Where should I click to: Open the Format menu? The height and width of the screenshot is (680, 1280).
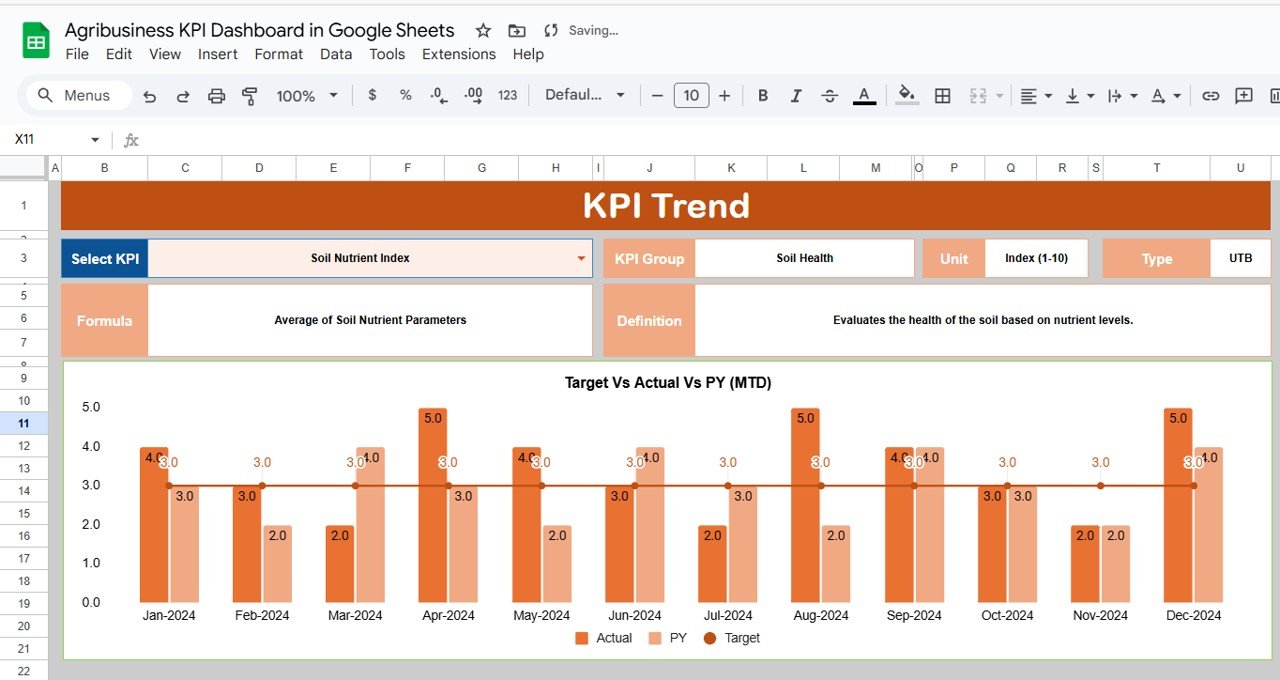tap(279, 54)
